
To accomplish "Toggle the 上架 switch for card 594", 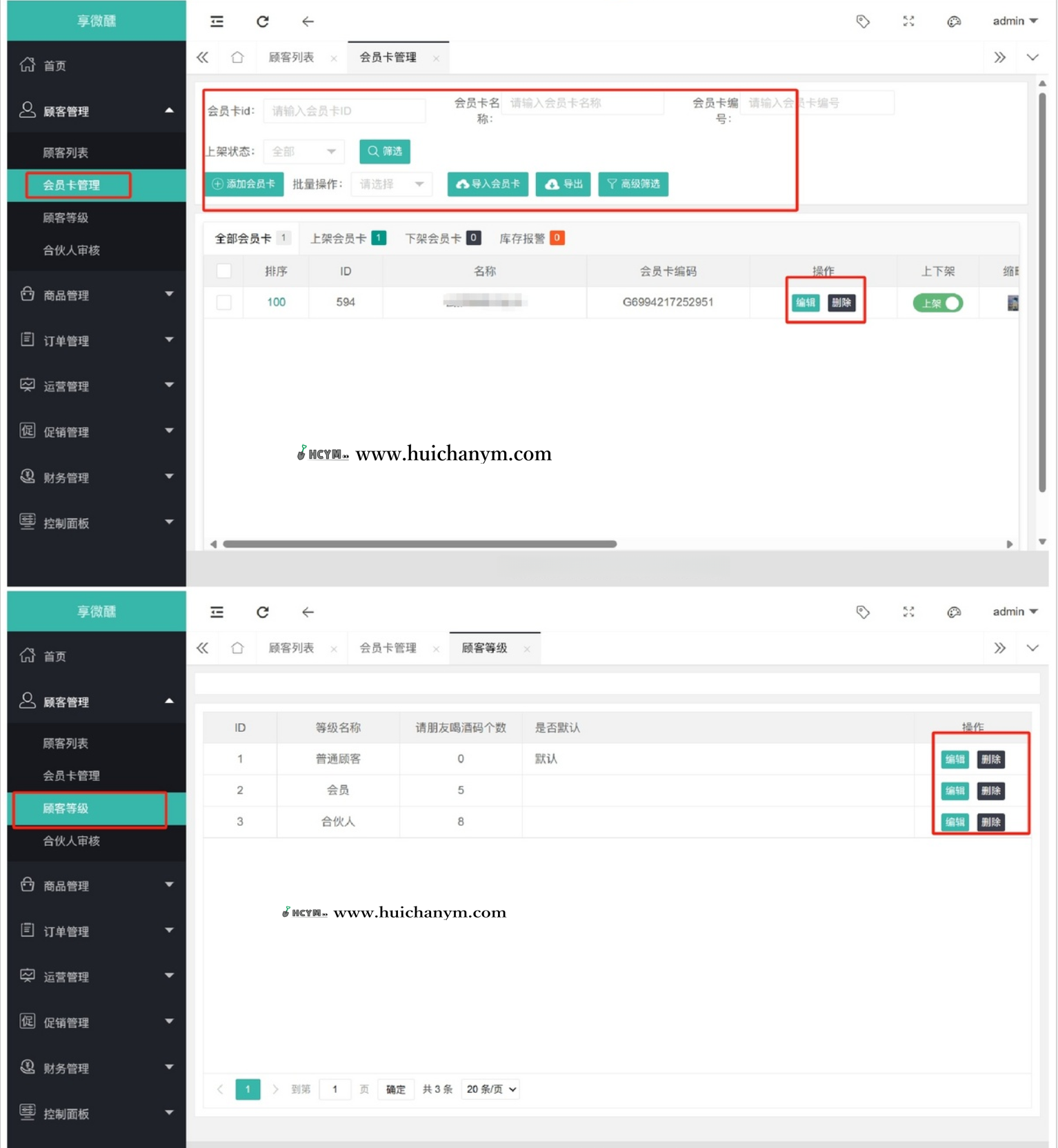I will tap(937, 303).
